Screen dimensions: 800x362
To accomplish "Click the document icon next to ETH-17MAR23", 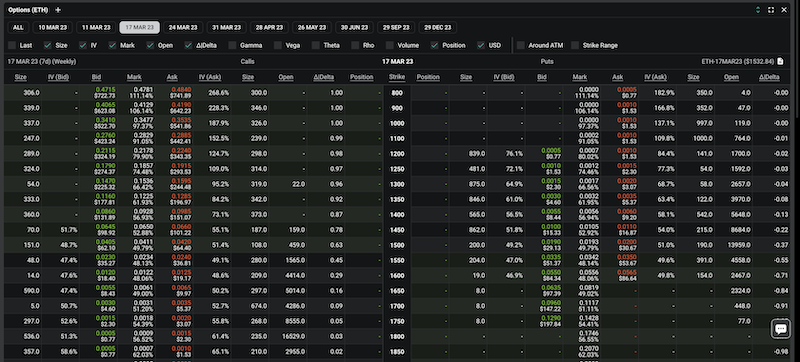I will 780,61.
